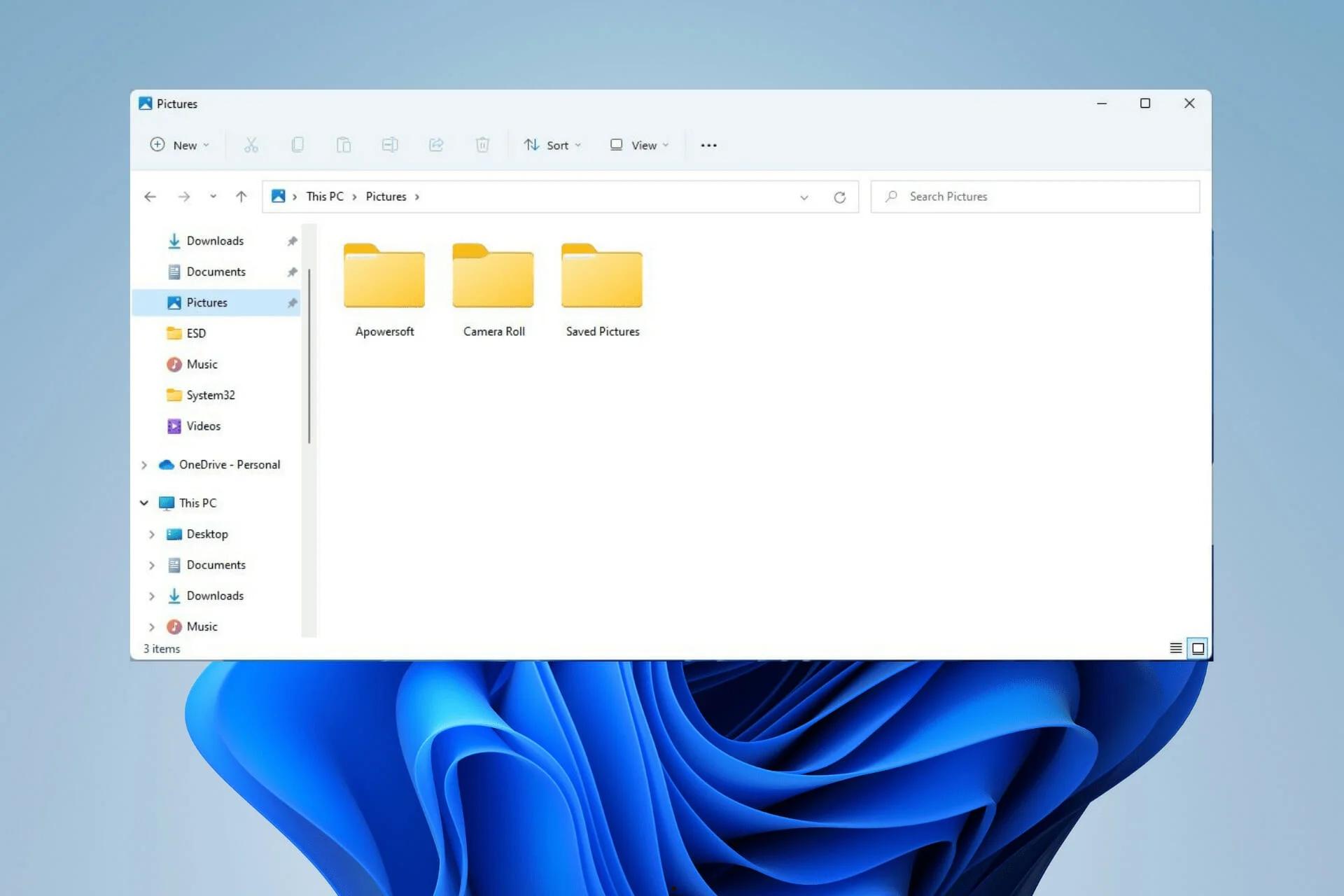
Task: Collapse the This PC tree
Action: pos(144,503)
